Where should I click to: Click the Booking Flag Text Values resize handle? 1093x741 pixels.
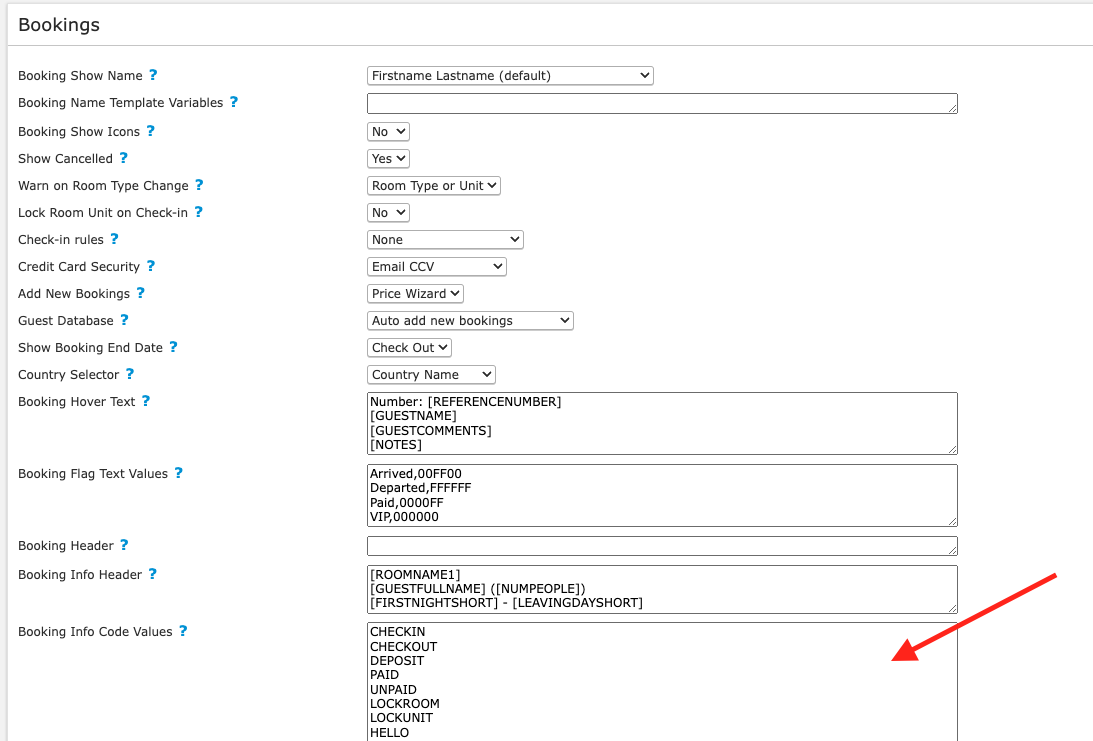click(x=952, y=521)
